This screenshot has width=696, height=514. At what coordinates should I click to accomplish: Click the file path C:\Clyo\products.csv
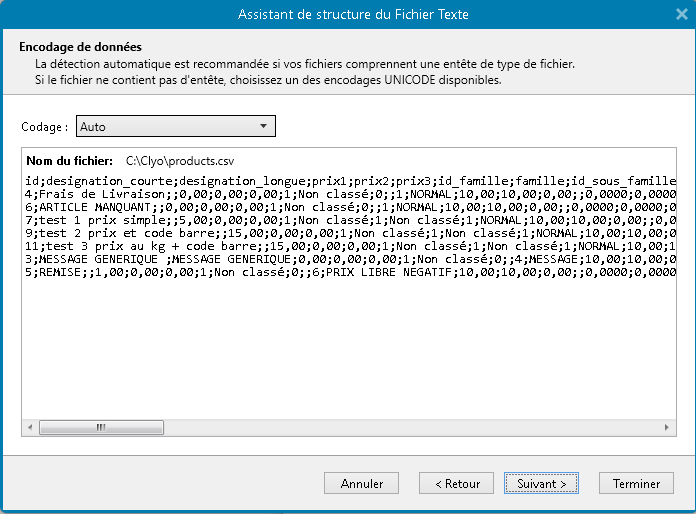coord(179,160)
